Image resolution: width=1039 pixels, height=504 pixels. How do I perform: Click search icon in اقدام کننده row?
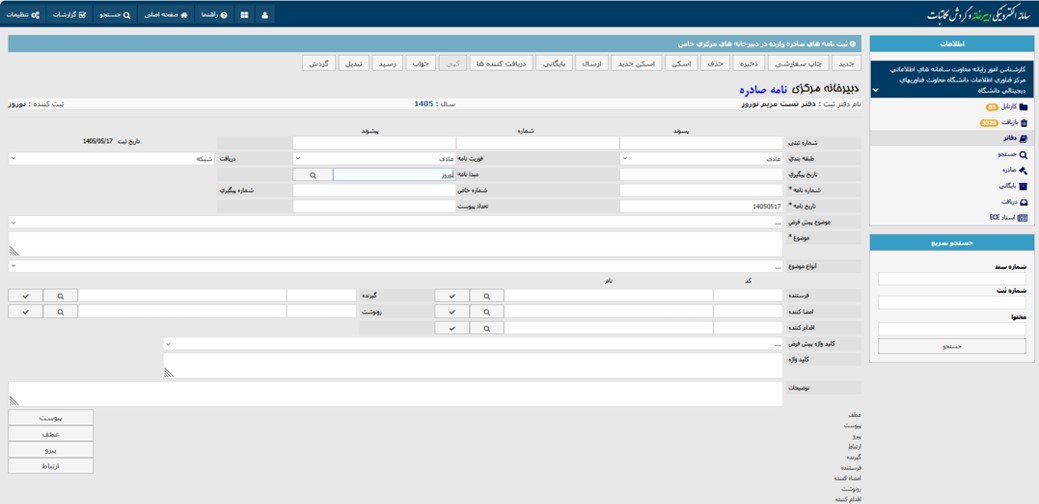point(486,328)
